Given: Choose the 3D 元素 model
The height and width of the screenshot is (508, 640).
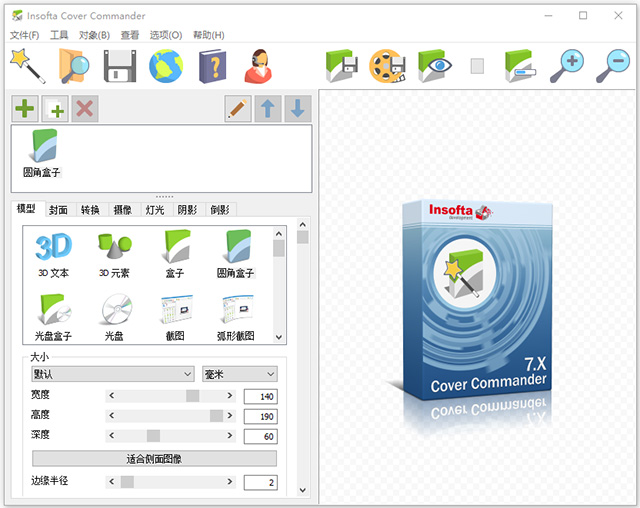Looking at the screenshot, I should click(114, 255).
